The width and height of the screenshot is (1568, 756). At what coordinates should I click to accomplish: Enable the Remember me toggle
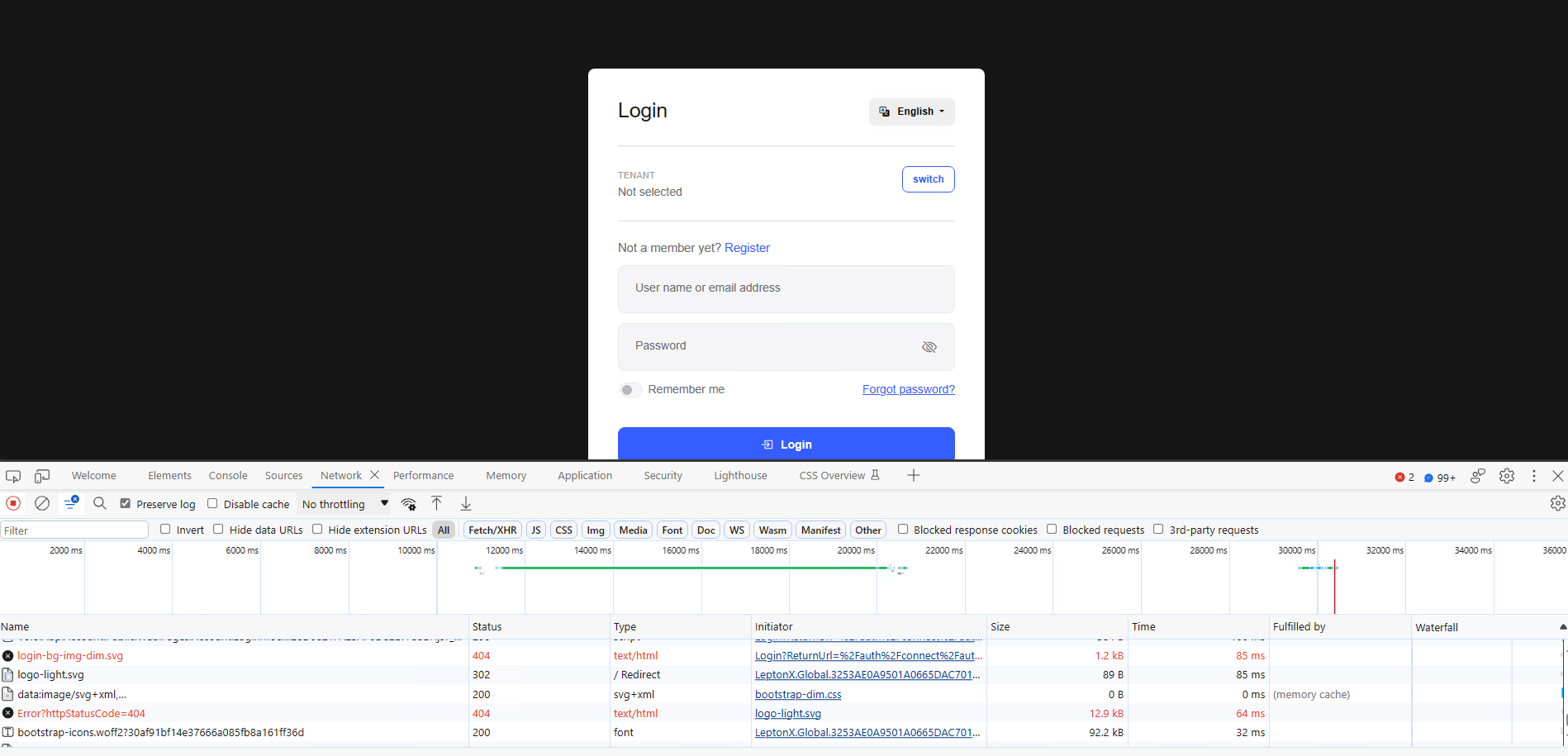click(x=630, y=390)
